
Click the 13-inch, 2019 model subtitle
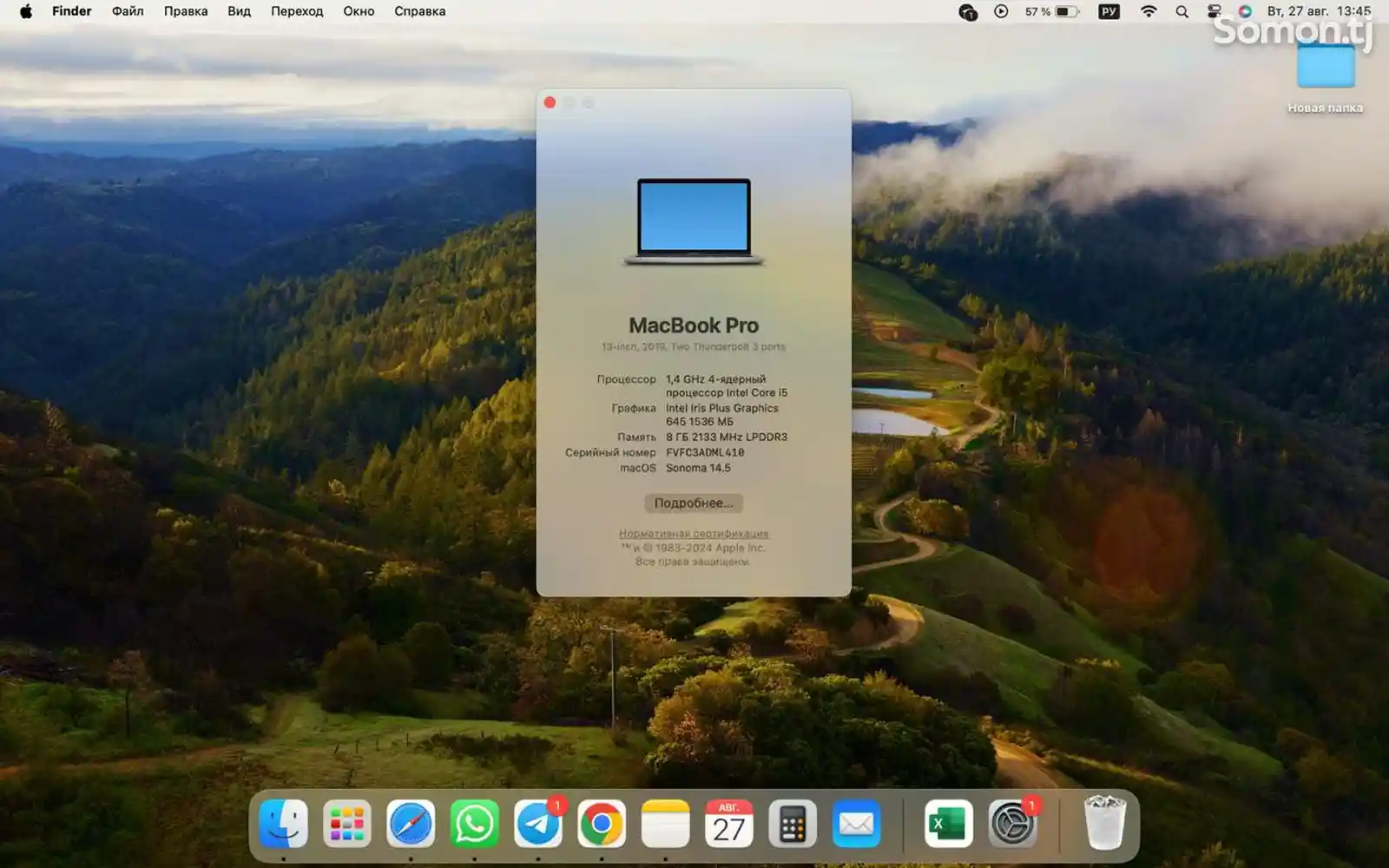(694, 346)
